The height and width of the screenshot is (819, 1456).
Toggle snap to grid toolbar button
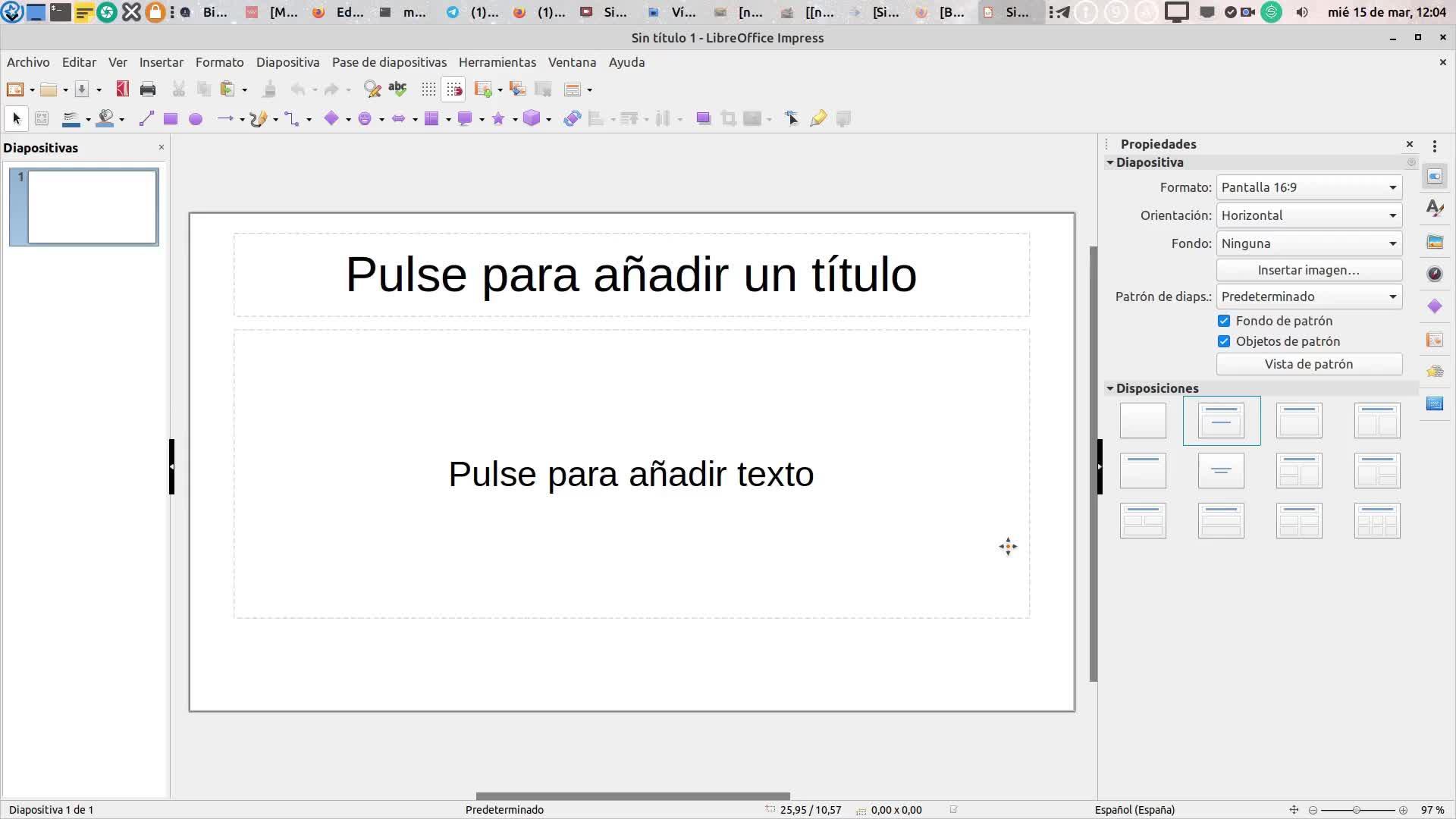point(453,89)
